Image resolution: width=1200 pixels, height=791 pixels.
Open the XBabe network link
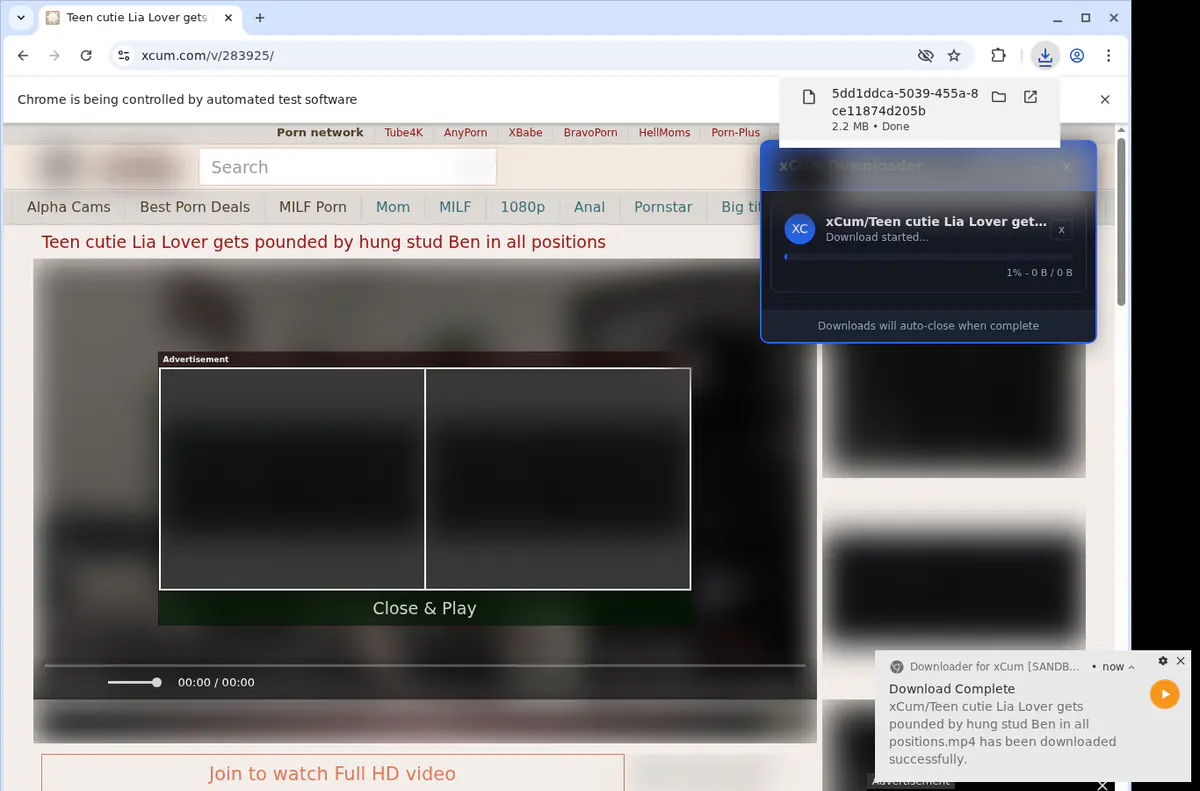pyautogui.click(x=526, y=132)
